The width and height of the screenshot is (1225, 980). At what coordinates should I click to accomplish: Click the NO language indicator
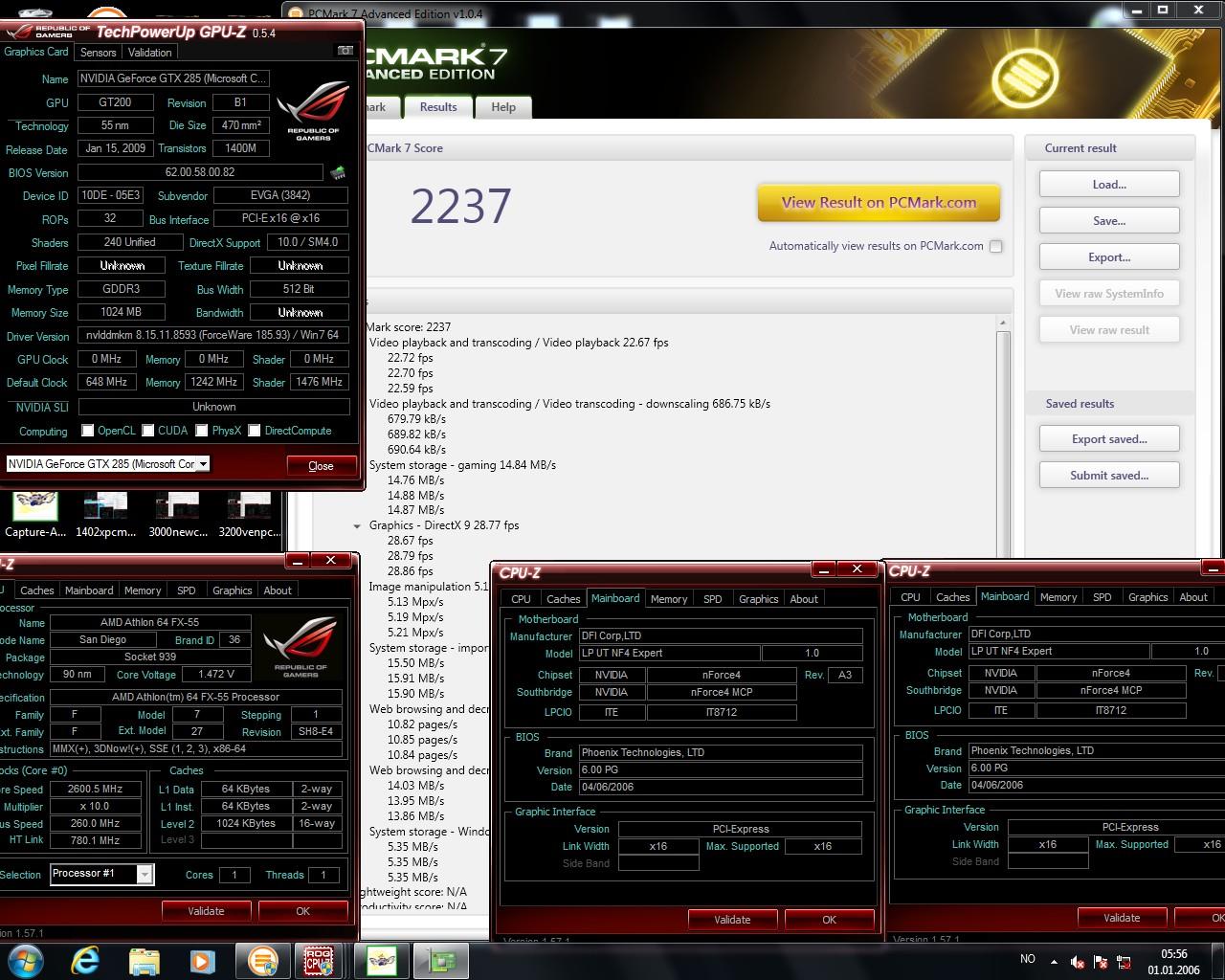[1028, 959]
